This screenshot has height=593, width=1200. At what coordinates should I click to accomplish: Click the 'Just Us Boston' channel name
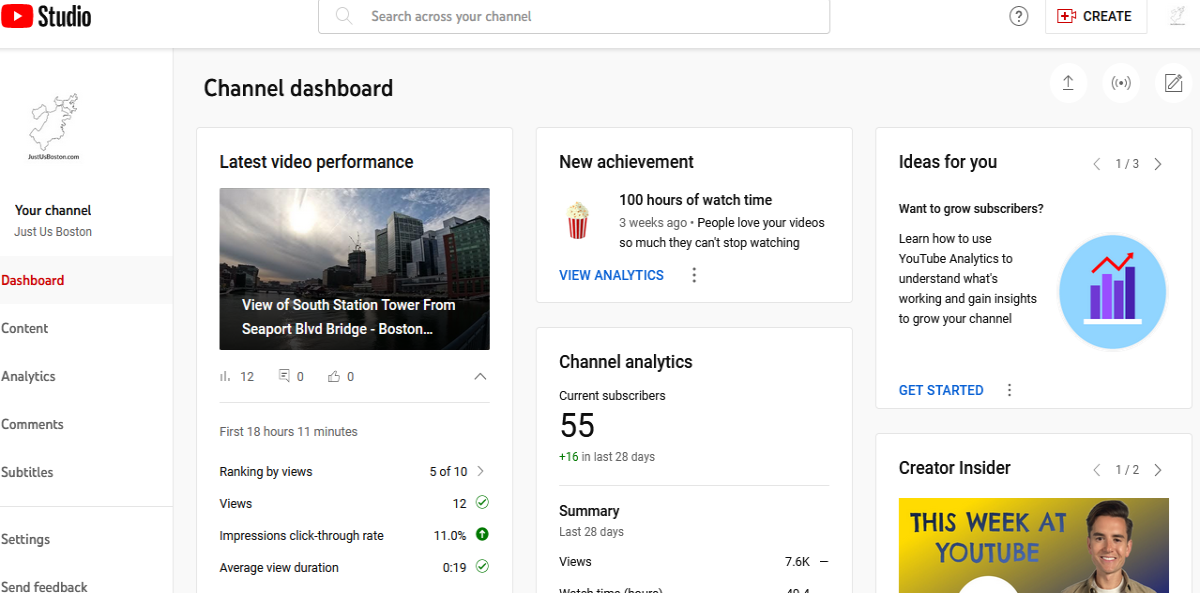(53, 232)
